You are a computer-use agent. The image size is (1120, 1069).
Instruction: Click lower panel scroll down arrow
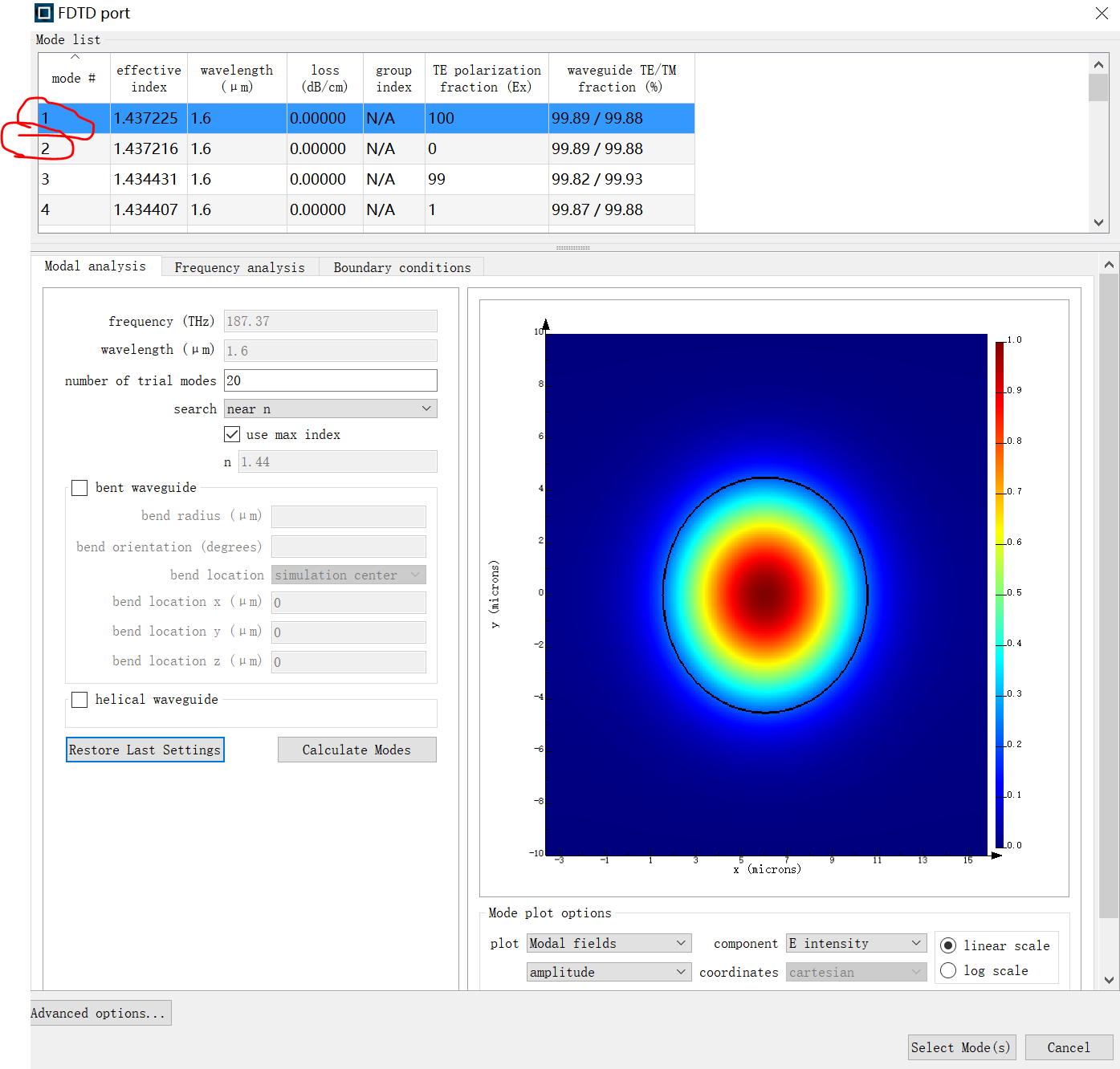(1109, 979)
